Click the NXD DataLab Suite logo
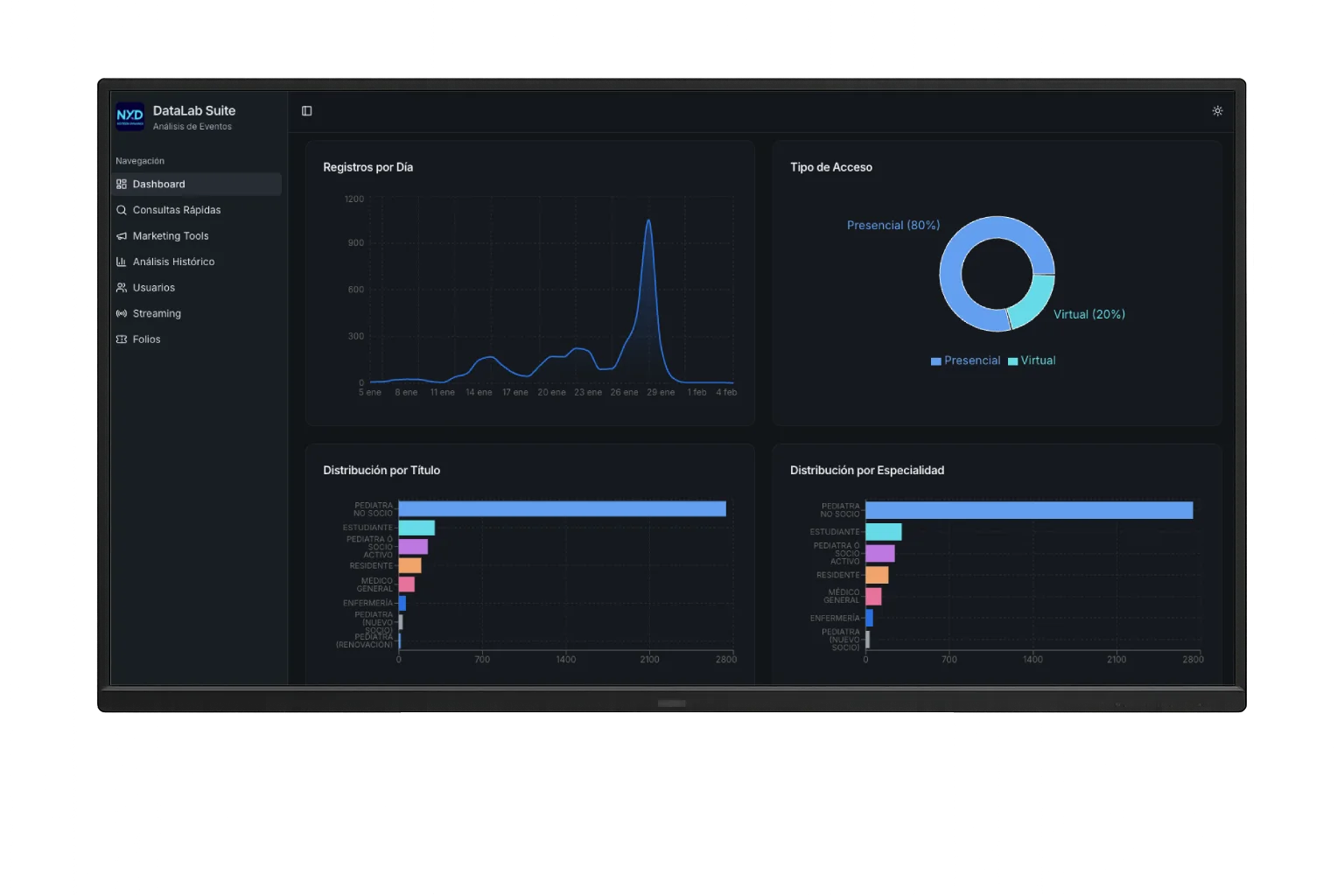The image size is (1344, 896). point(129,115)
